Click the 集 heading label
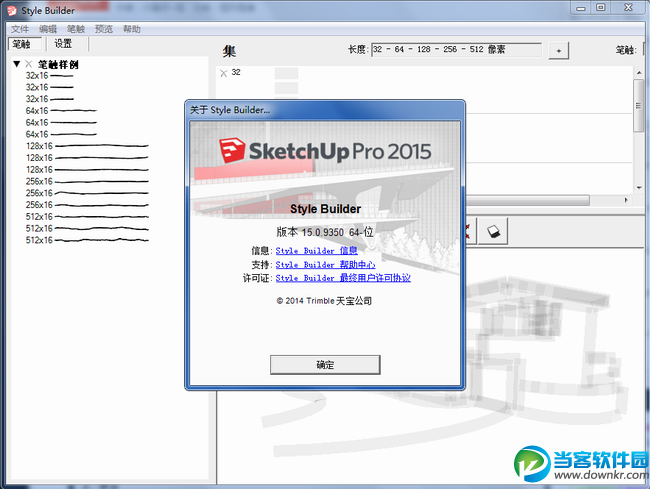This screenshot has width=650, height=489. pyautogui.click(x=229, y=51)
